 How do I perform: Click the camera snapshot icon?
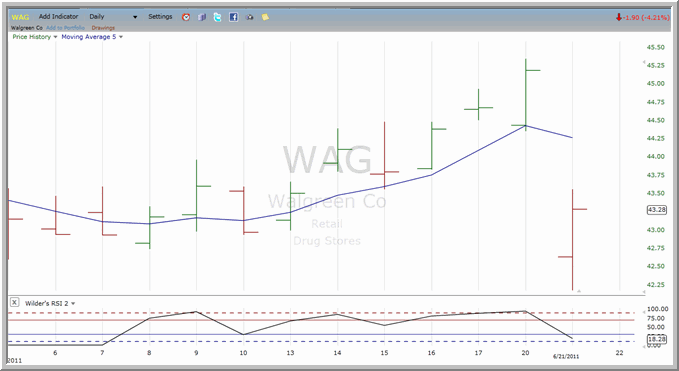(249, 17)
